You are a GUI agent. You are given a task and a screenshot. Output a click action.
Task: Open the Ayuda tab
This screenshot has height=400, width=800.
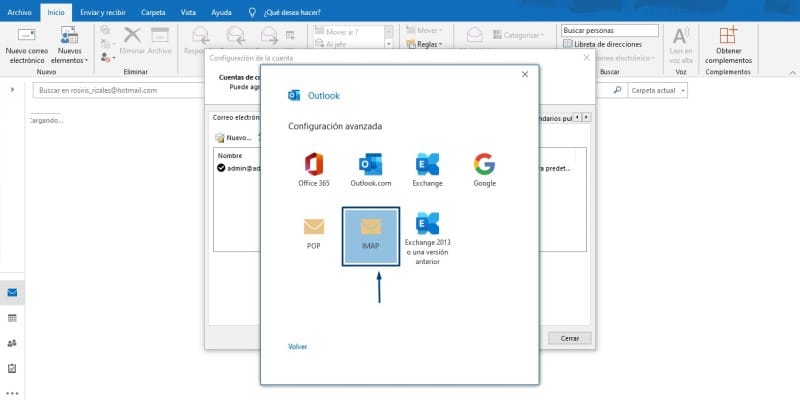coord(221,12)
